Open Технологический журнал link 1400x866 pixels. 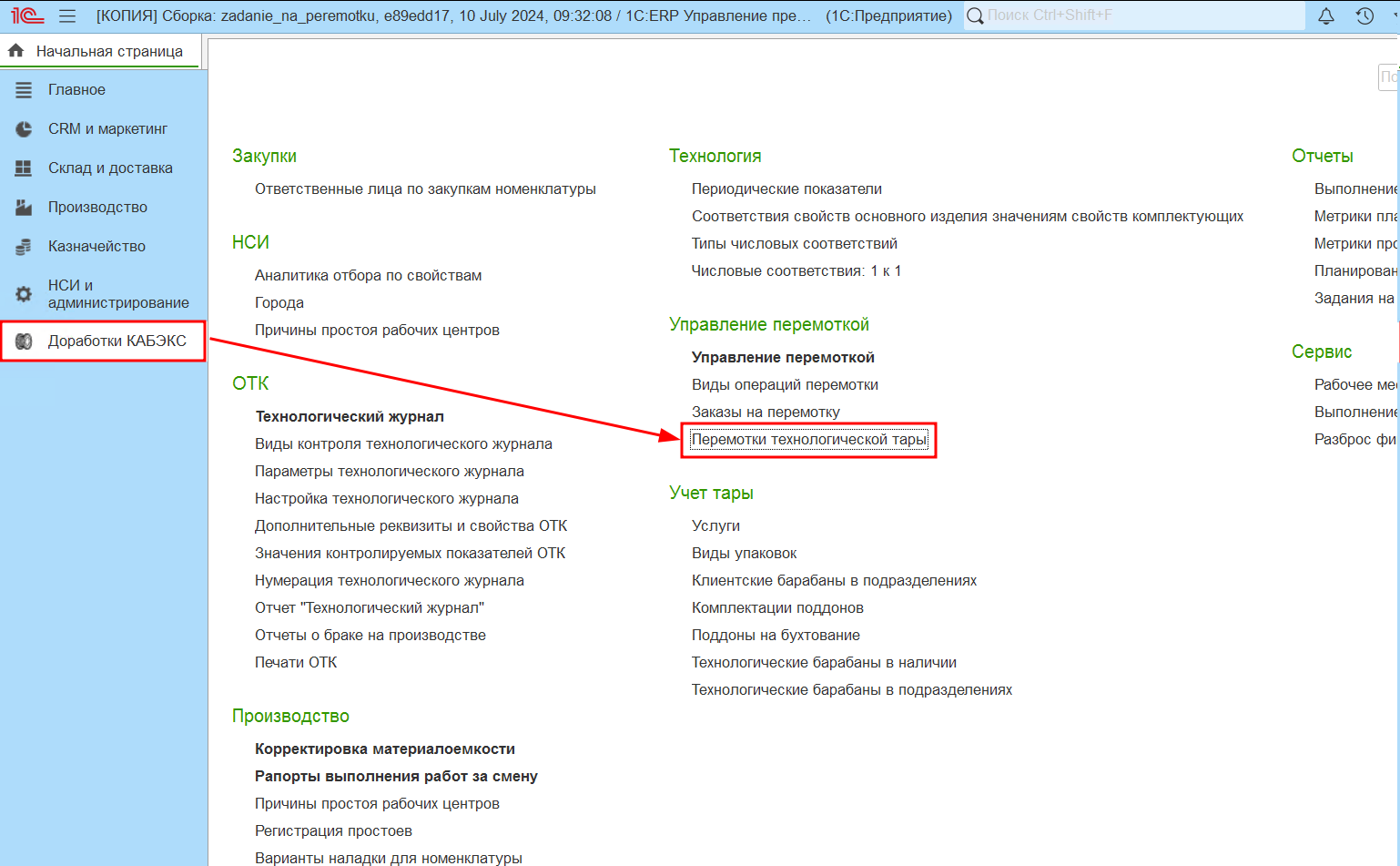pos(350,417)
